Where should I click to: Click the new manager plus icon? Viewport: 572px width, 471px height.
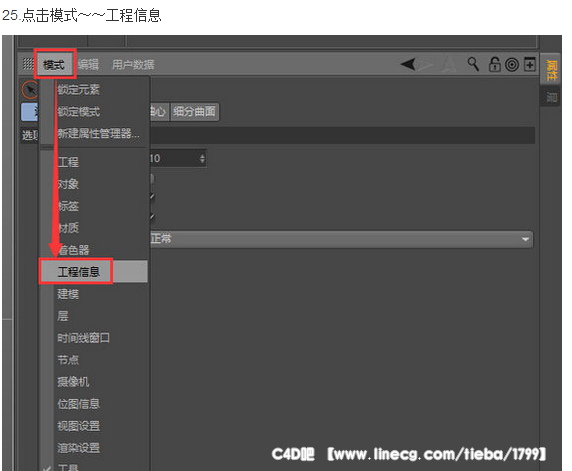click(x=530, y=64)
